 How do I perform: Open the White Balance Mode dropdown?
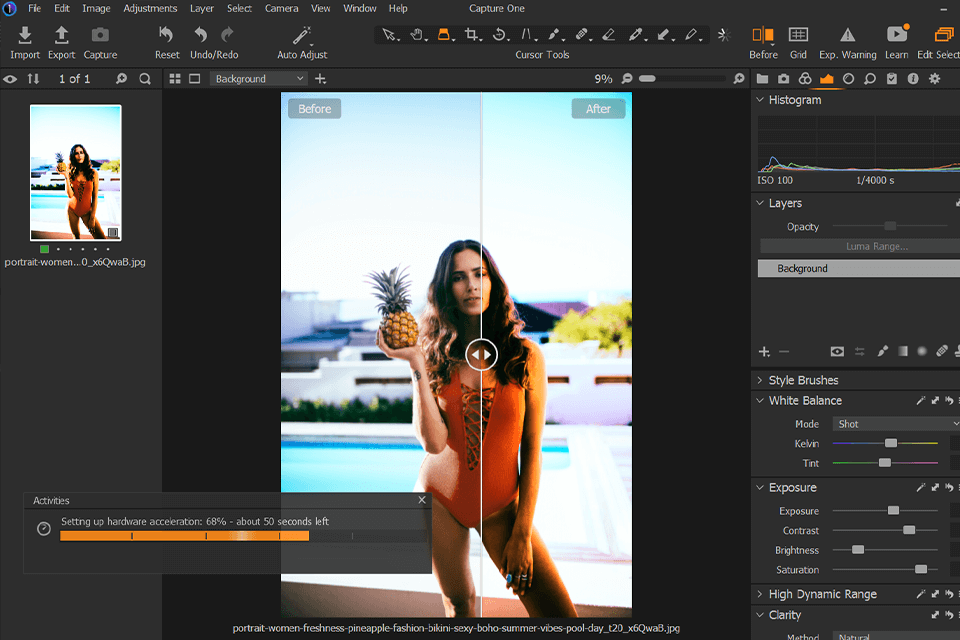[x=896, y=424]
